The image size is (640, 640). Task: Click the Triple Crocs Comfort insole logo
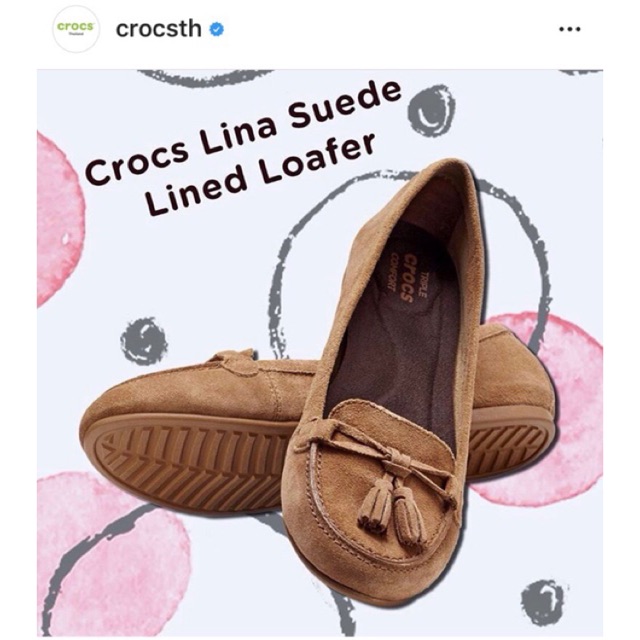point(408,277)
